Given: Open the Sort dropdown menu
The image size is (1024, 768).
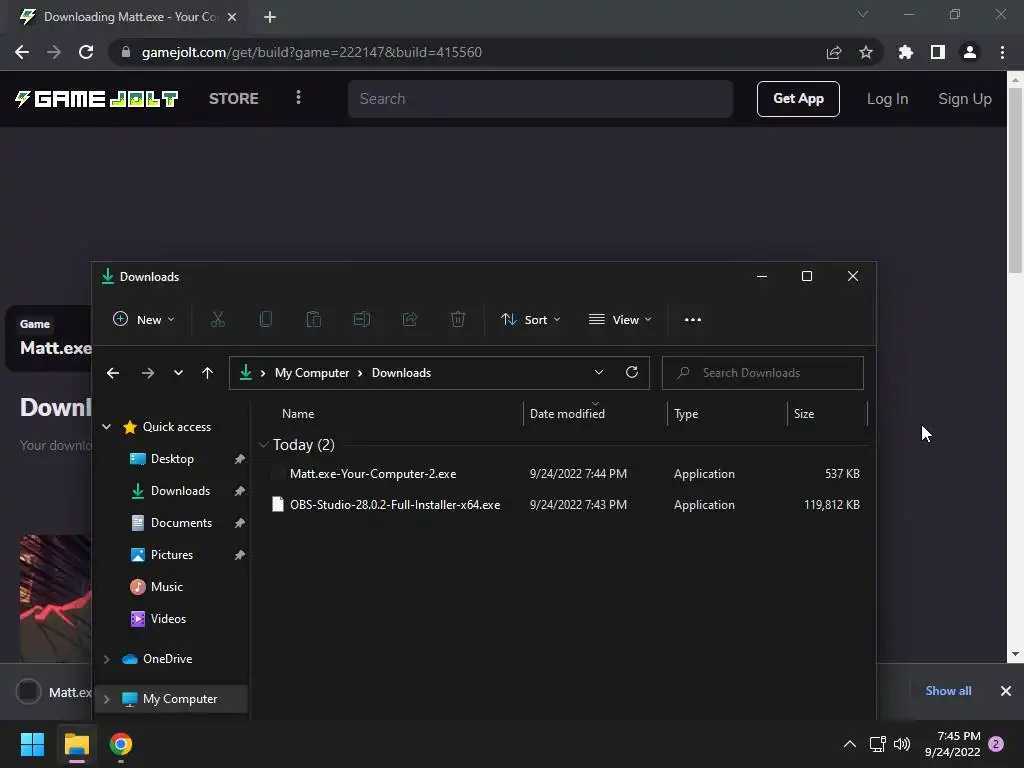Looking at the screenshot, I should [531, 319].
